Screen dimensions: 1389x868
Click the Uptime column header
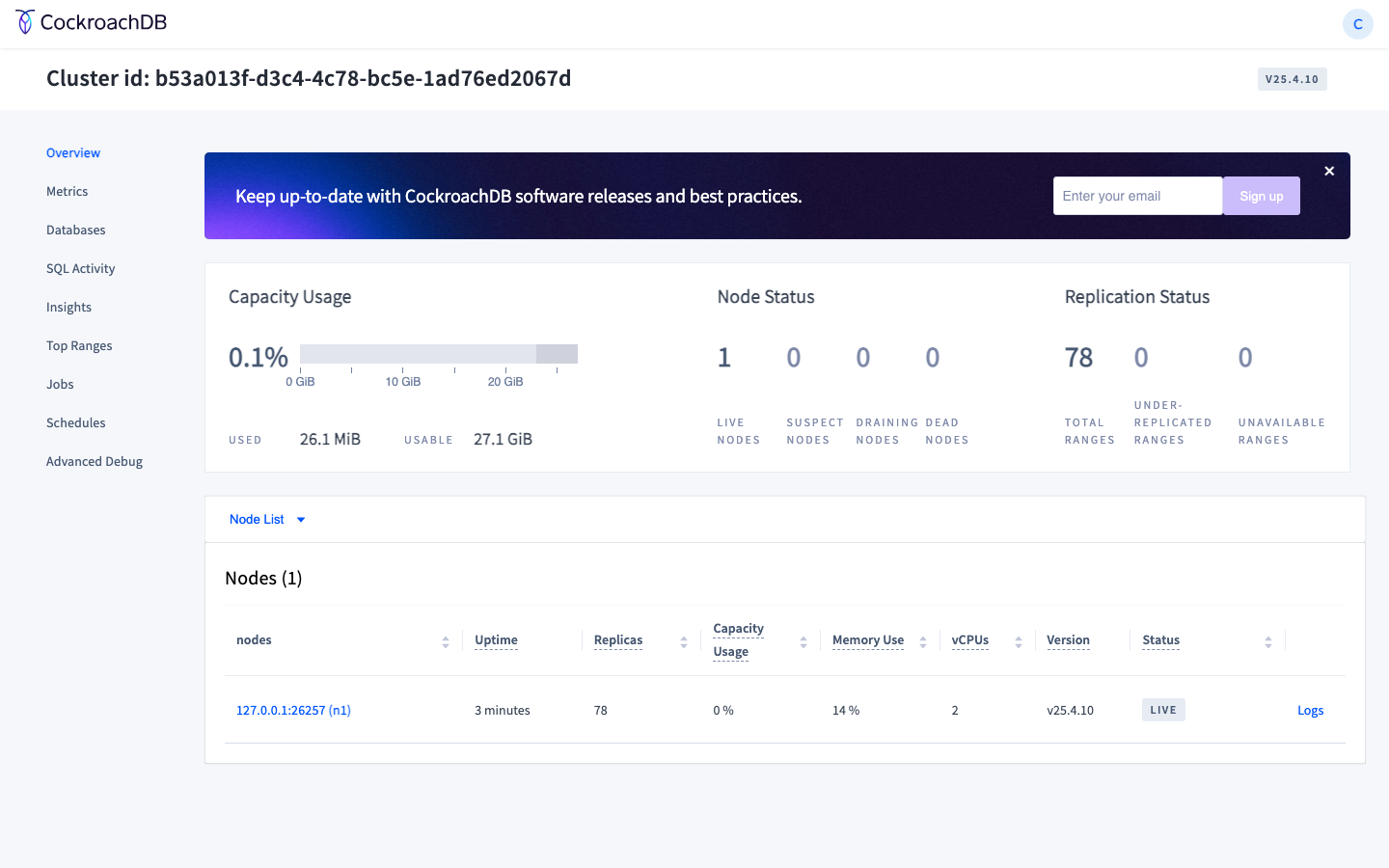[x=496, y=640]
